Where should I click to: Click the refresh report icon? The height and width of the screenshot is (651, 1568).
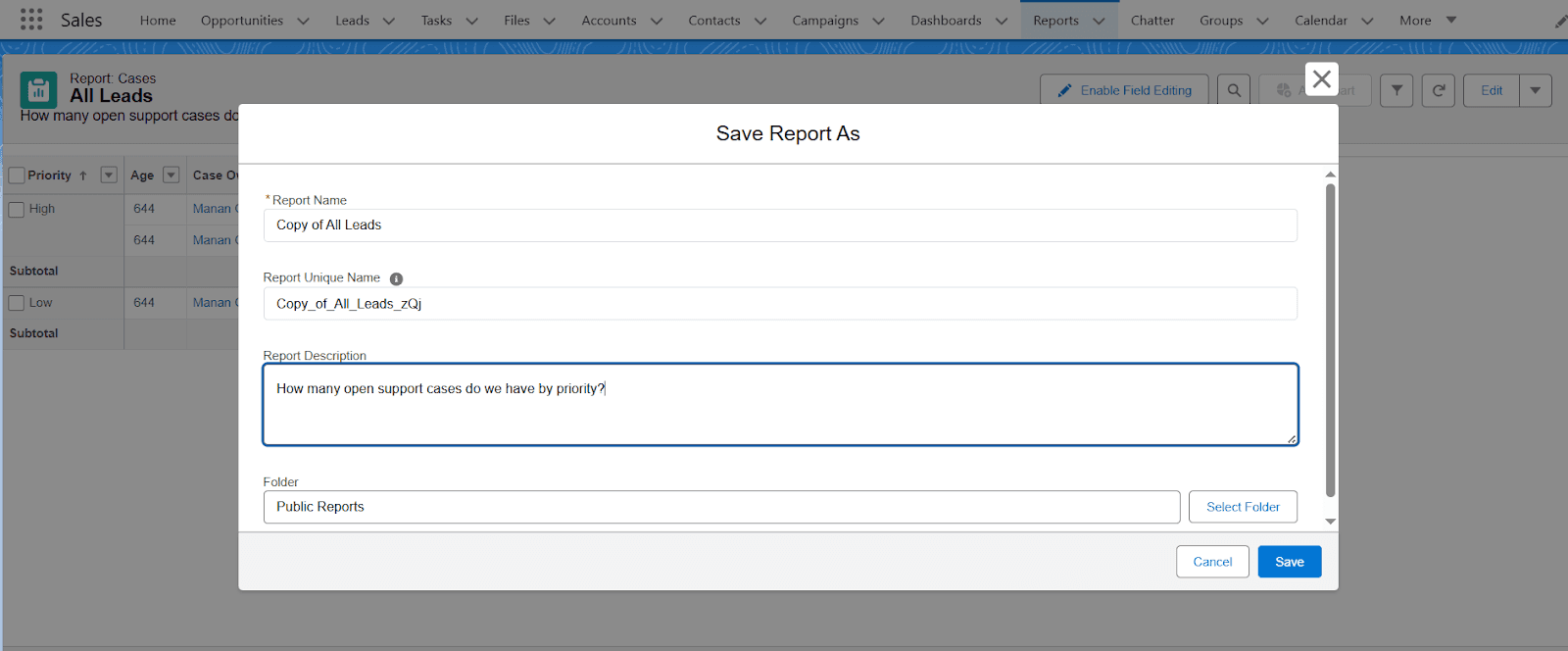1438,90
